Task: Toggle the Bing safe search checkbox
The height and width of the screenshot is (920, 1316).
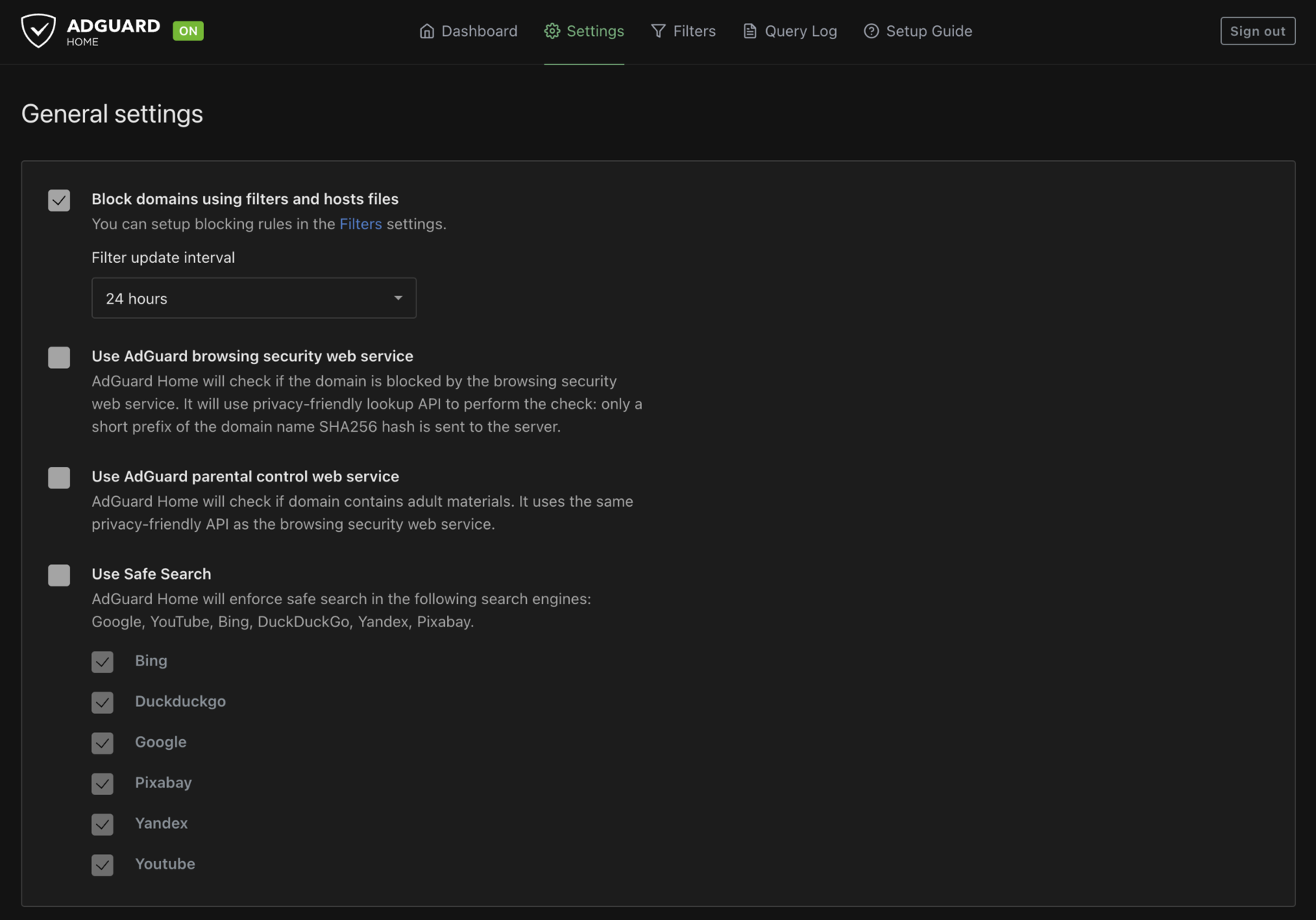Action: click(x=102, y=662)
